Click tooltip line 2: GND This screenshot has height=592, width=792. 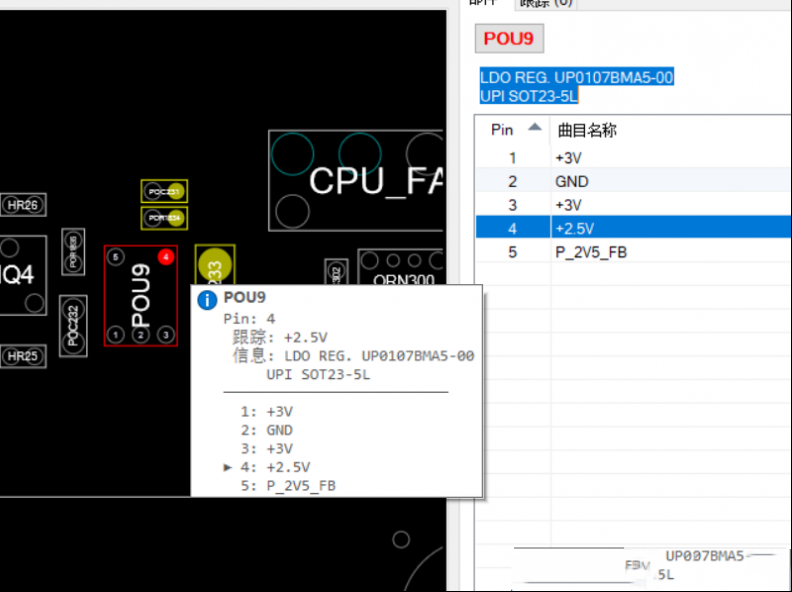(267, 430)
